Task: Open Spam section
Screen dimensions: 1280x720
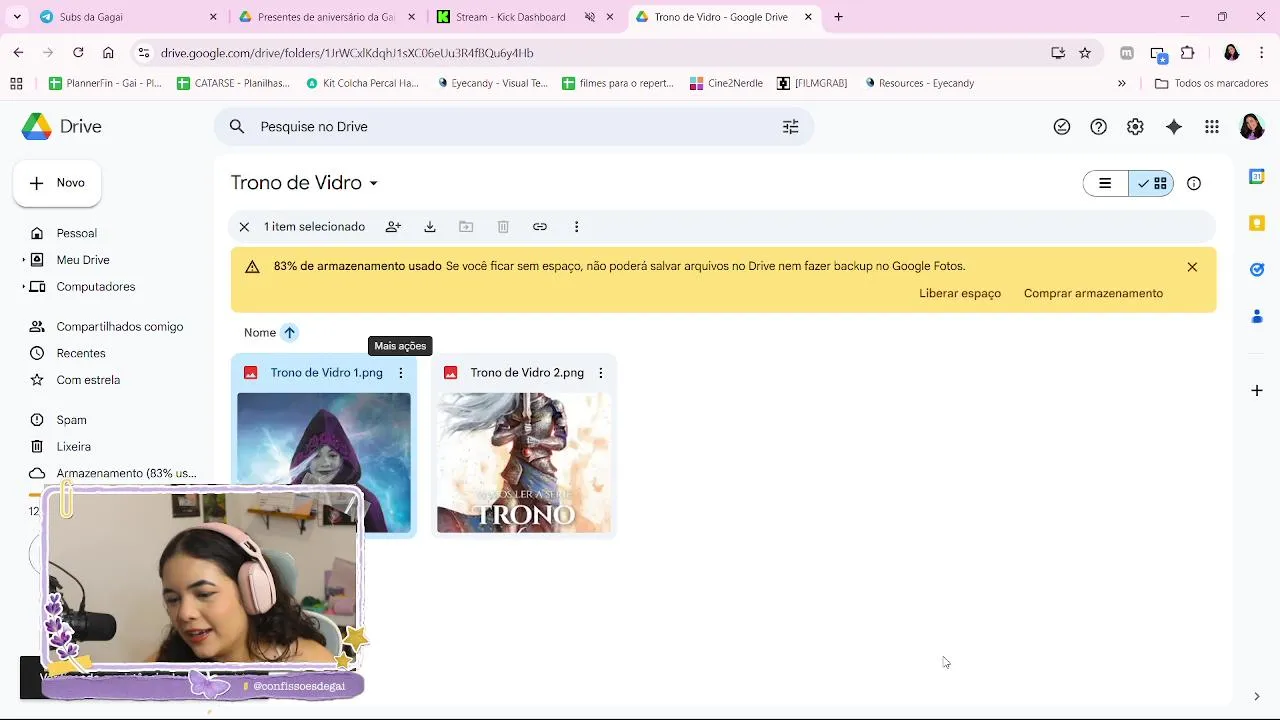Action: point(71,420)
